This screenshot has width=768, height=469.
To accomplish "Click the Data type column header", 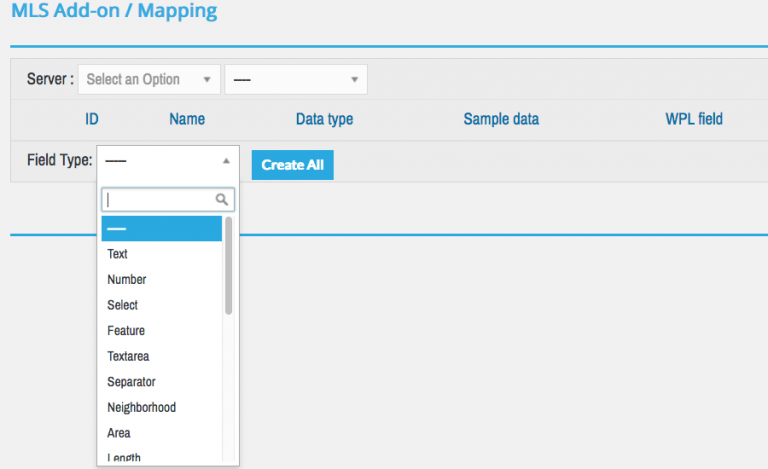I will (x=324, y=119).
